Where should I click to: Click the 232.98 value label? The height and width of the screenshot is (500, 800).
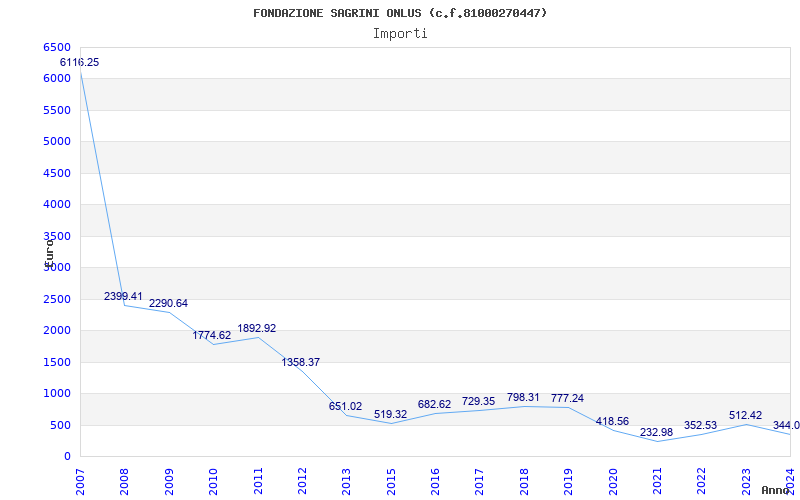point(657,433)
